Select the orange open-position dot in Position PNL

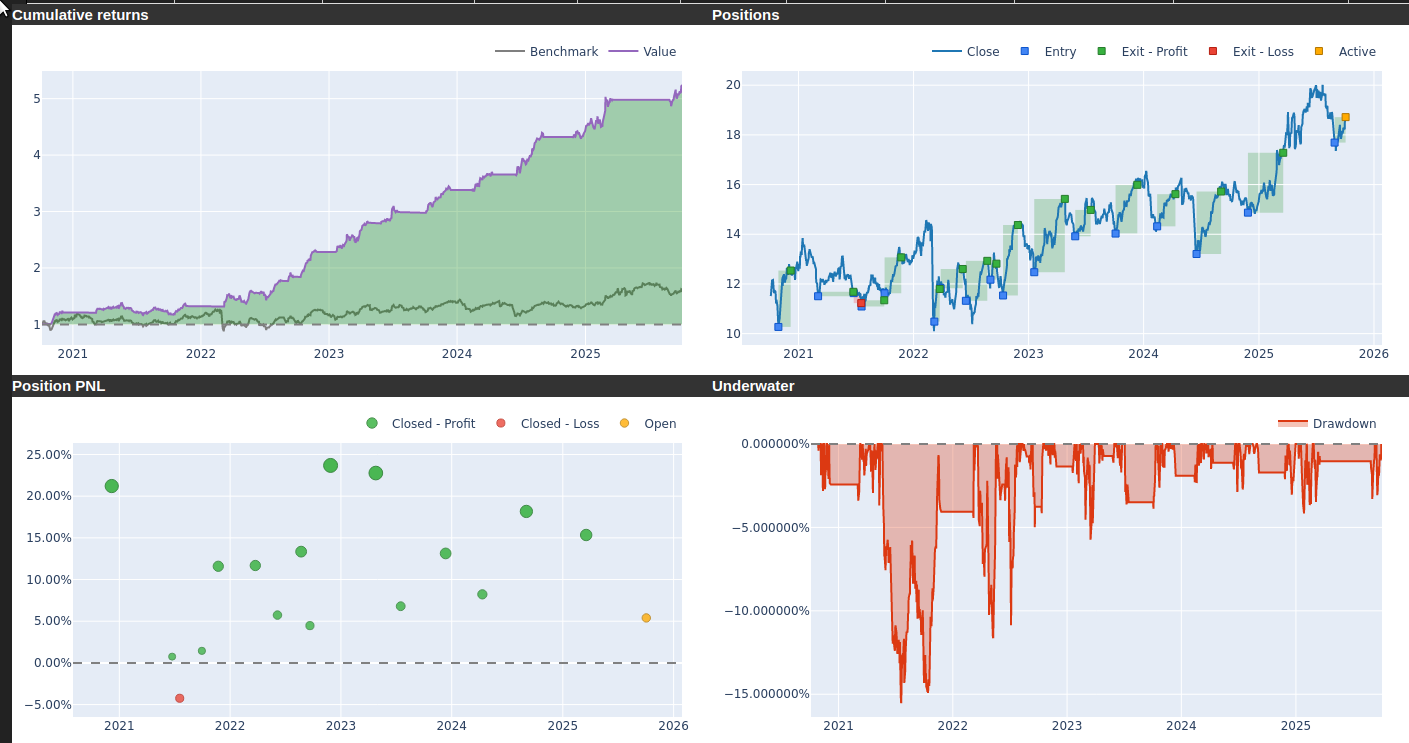coord(646,618)
